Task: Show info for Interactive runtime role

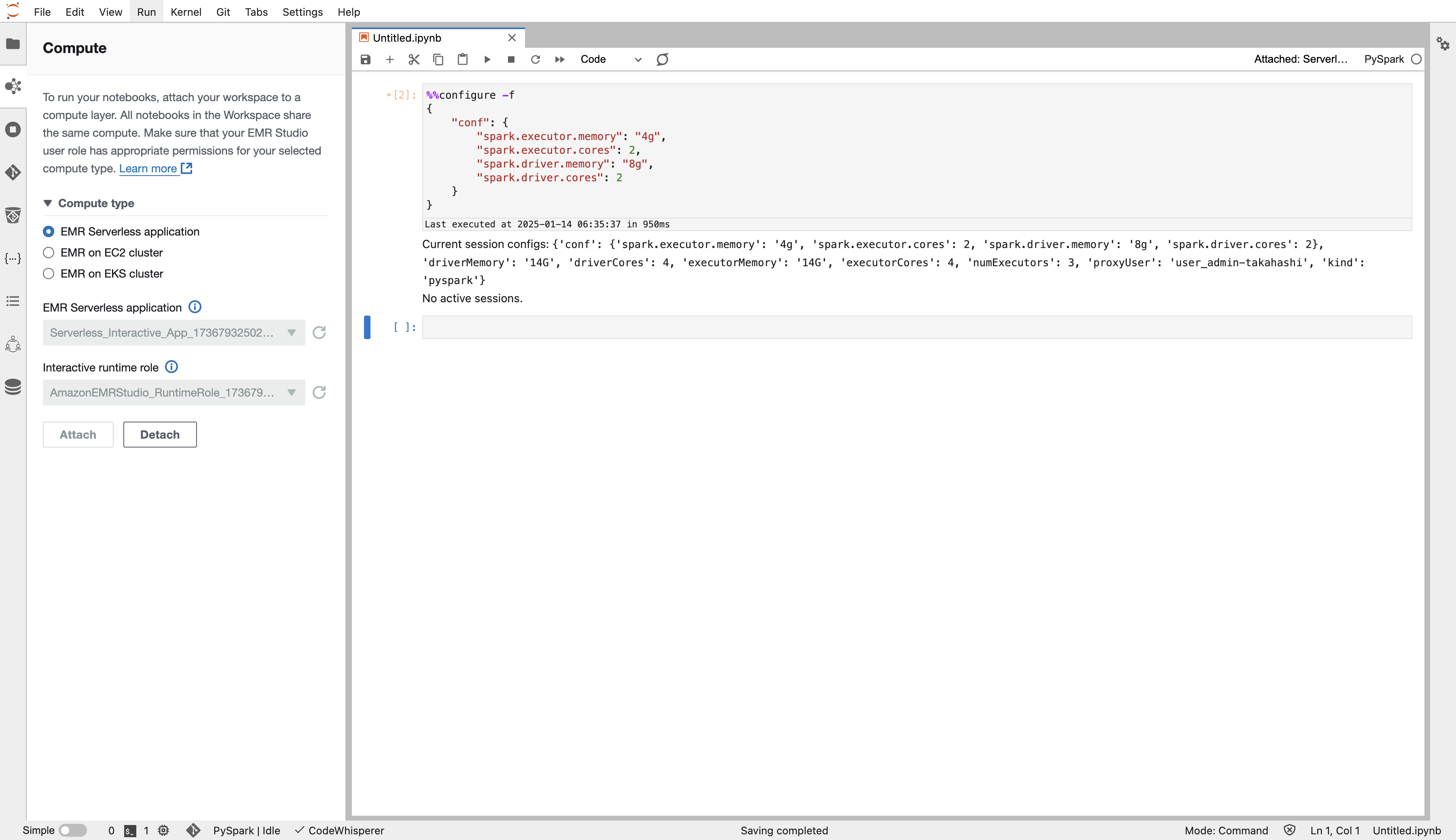Action: point(171,367)
